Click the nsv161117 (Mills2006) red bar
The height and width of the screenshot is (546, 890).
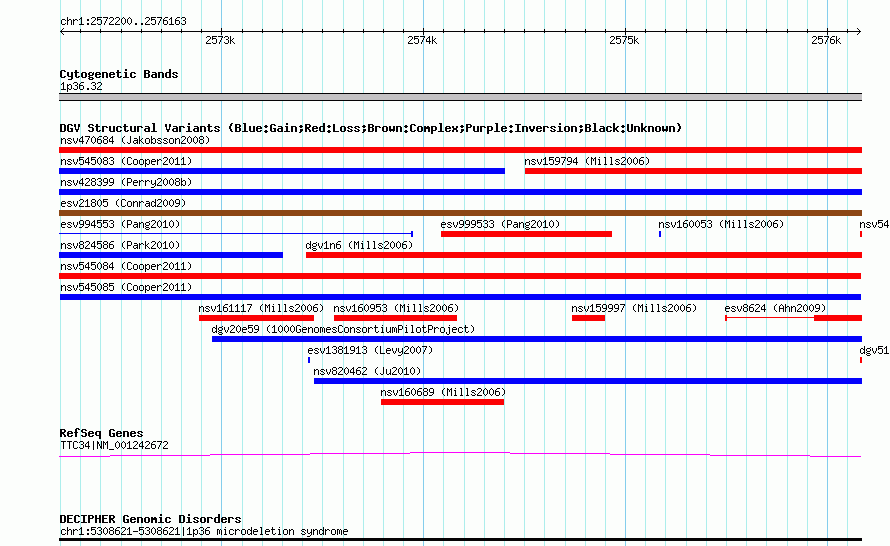pos(257,318)
